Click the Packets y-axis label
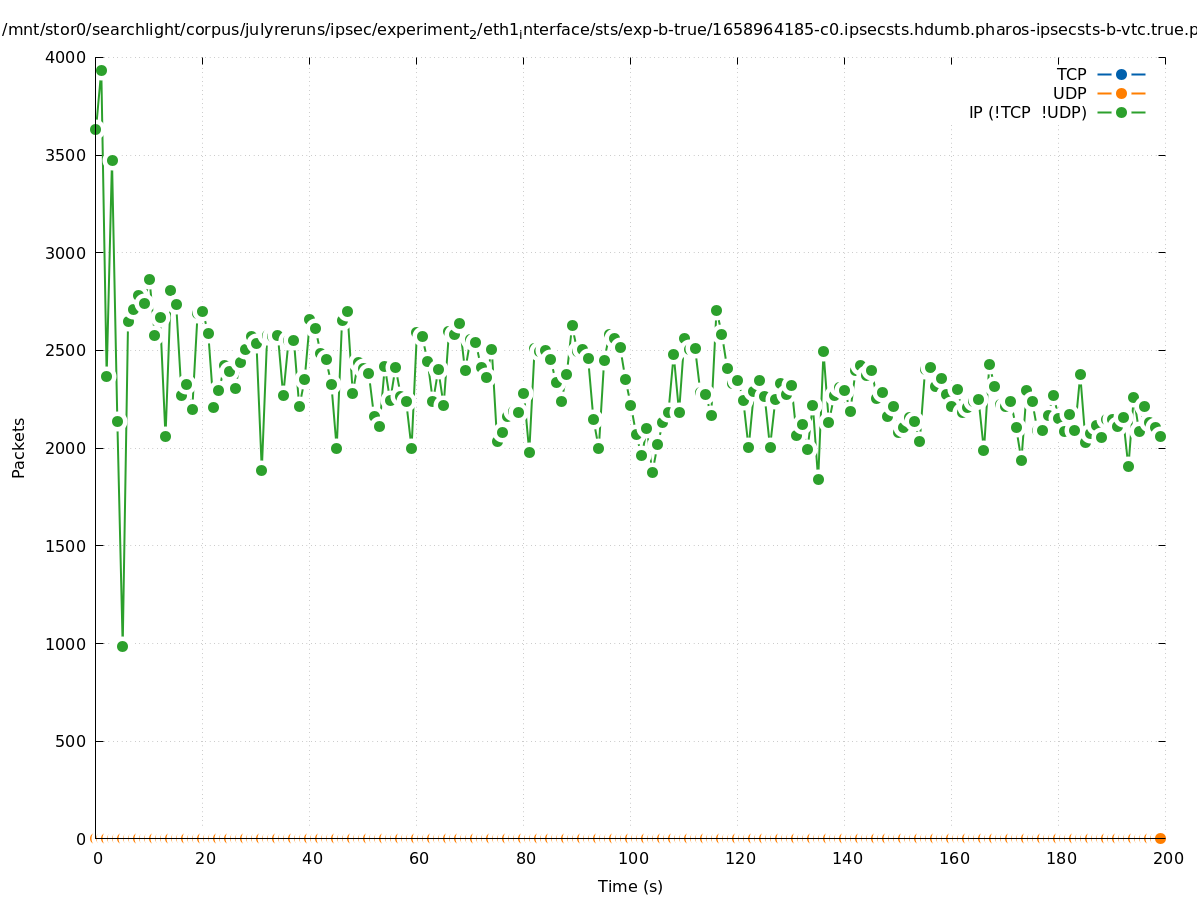Screen dimensions: 1197x900 (19, 447)
